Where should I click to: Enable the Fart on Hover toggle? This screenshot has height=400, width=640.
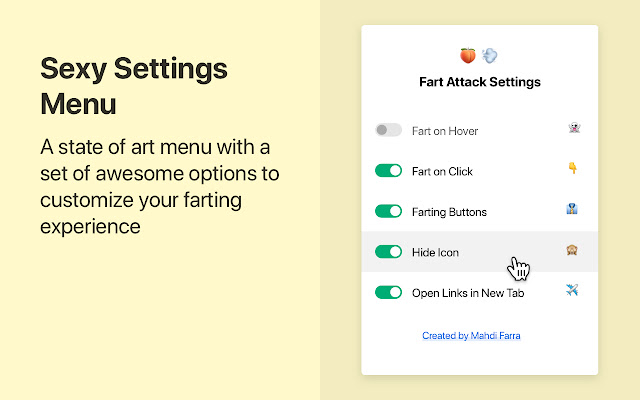(x=388, y=130)
